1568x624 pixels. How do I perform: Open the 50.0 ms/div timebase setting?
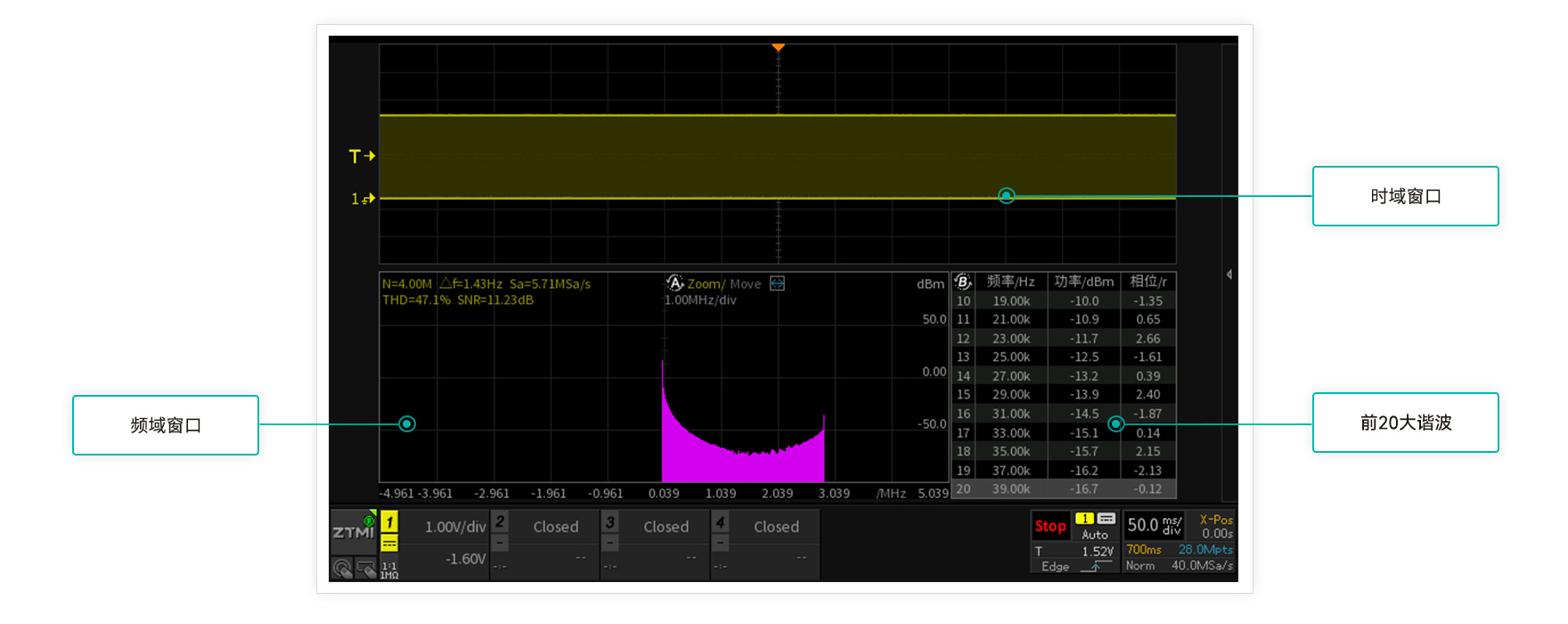(1155, 525)
